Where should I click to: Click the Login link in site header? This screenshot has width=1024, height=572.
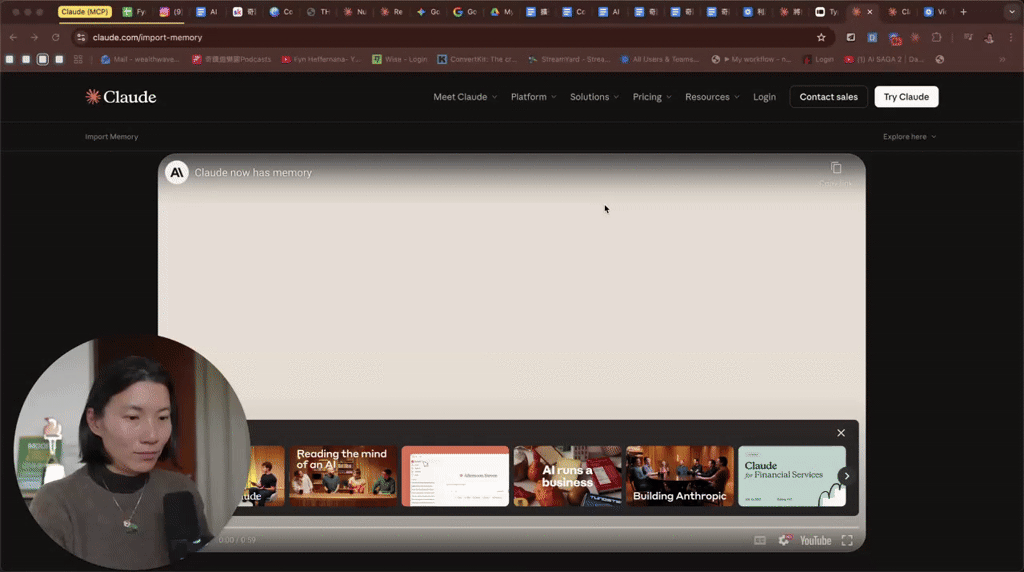coord(764,97)
